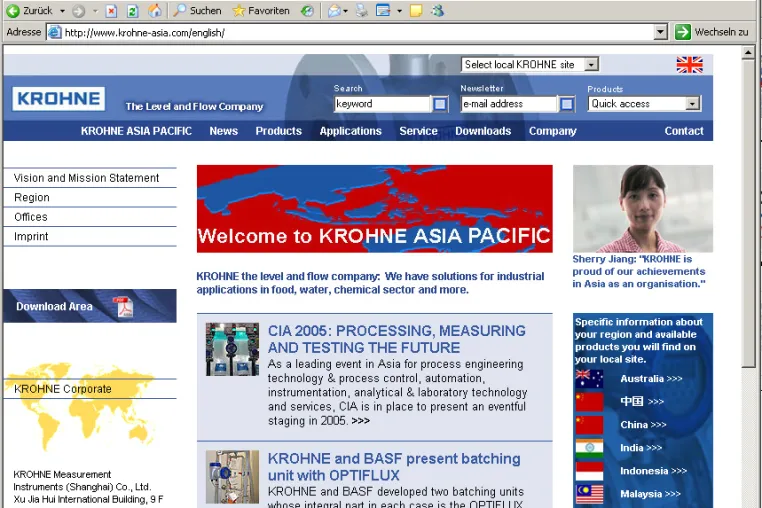The width and height of the screenshot is (762, 508).
Task: Submit the newsletter square button
Action: tap(567, 104)
